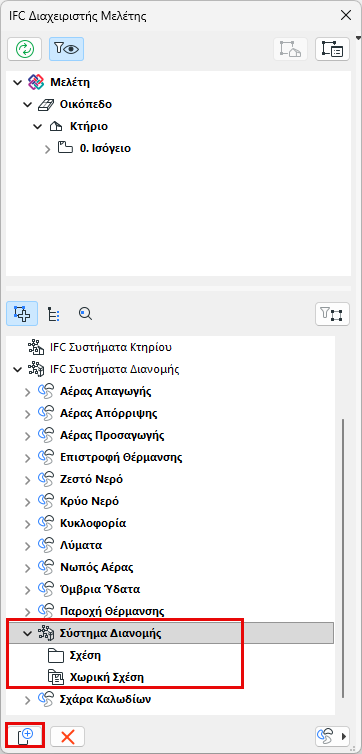Expand the Σχάρα Καλωδίων system
The width and height of the screenshot is (362, 754).
coord(27,699)
